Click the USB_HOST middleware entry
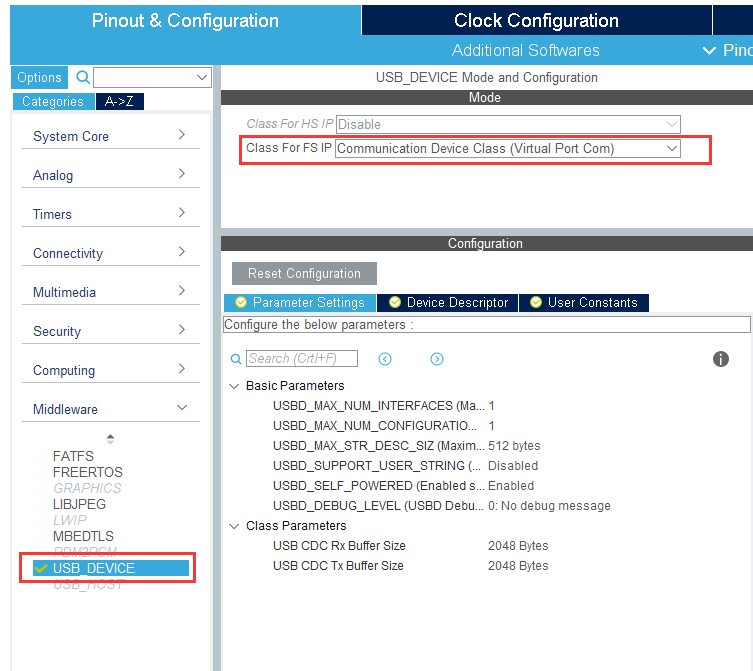Image resolution: width=753 pixels, height=671 pixels. pyautogui.click(x=88, y=585)
